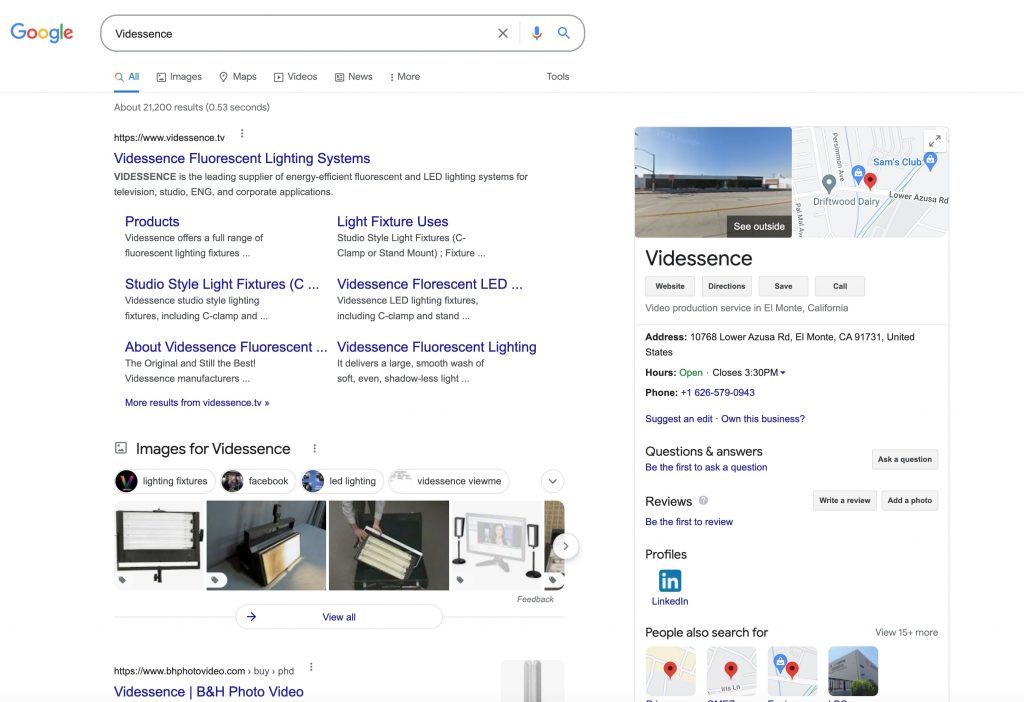Click the Call button
This screenshot has width=1024, height=702.
[x=840, y=286]
